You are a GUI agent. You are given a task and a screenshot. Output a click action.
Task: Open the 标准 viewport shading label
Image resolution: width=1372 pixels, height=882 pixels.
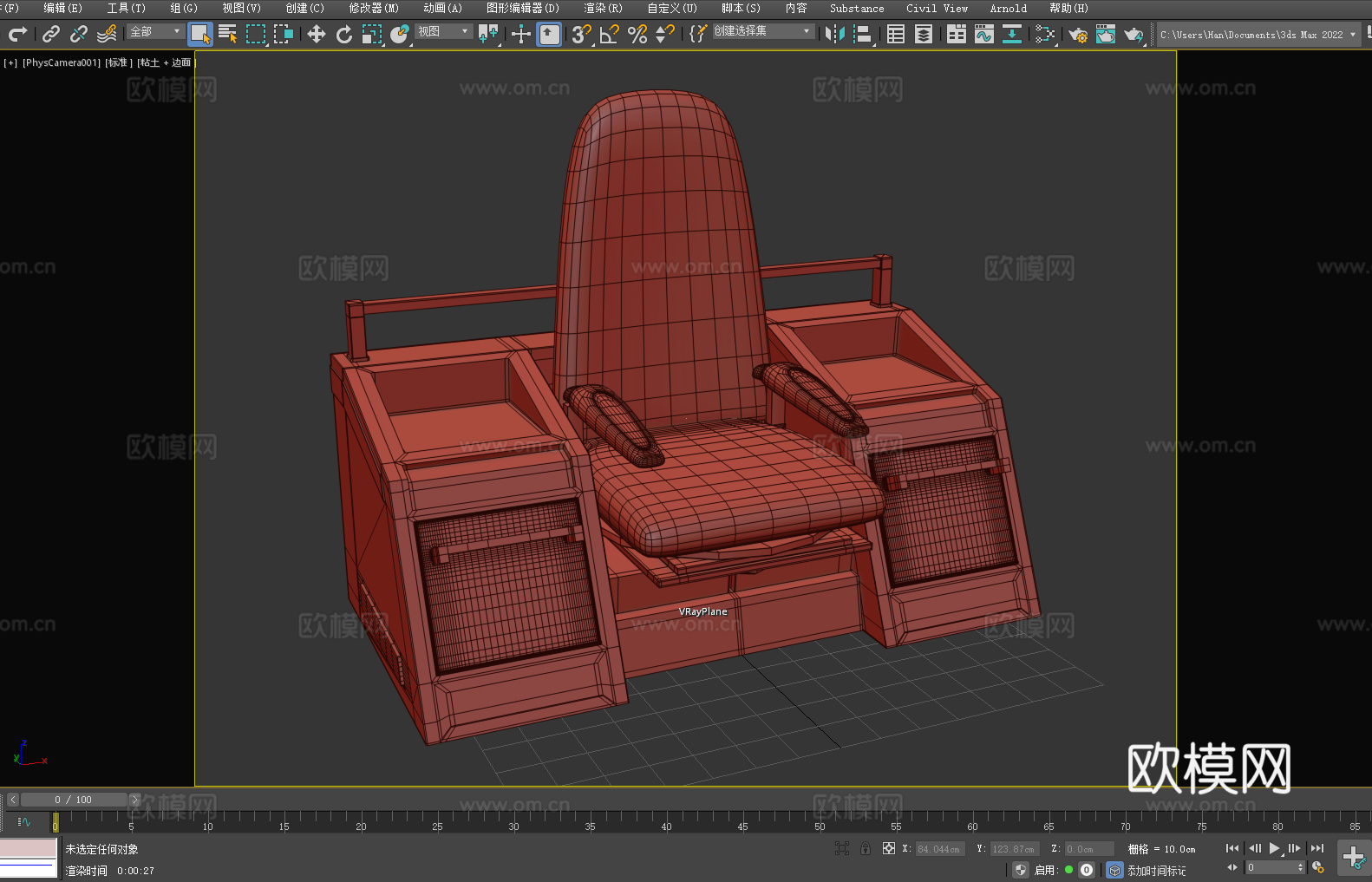[119, 62]
